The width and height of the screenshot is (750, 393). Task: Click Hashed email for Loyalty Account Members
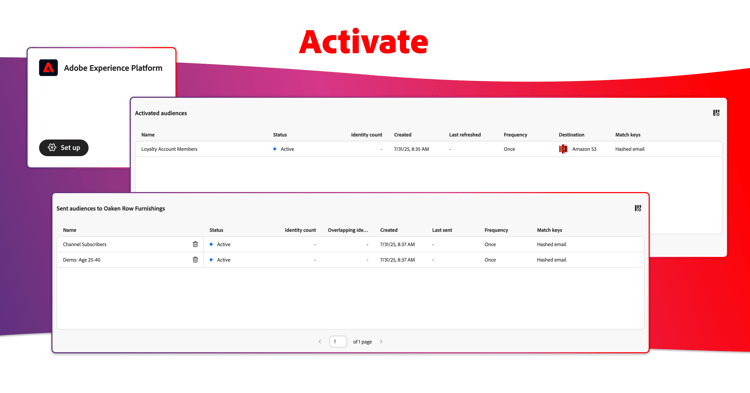[x=629, y=149]
